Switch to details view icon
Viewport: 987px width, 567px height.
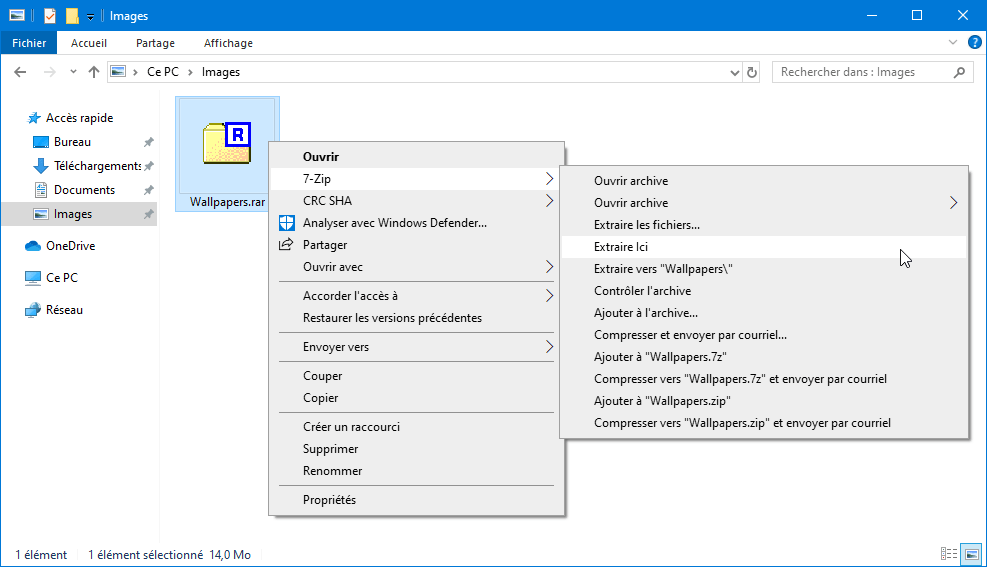[949, 554]
